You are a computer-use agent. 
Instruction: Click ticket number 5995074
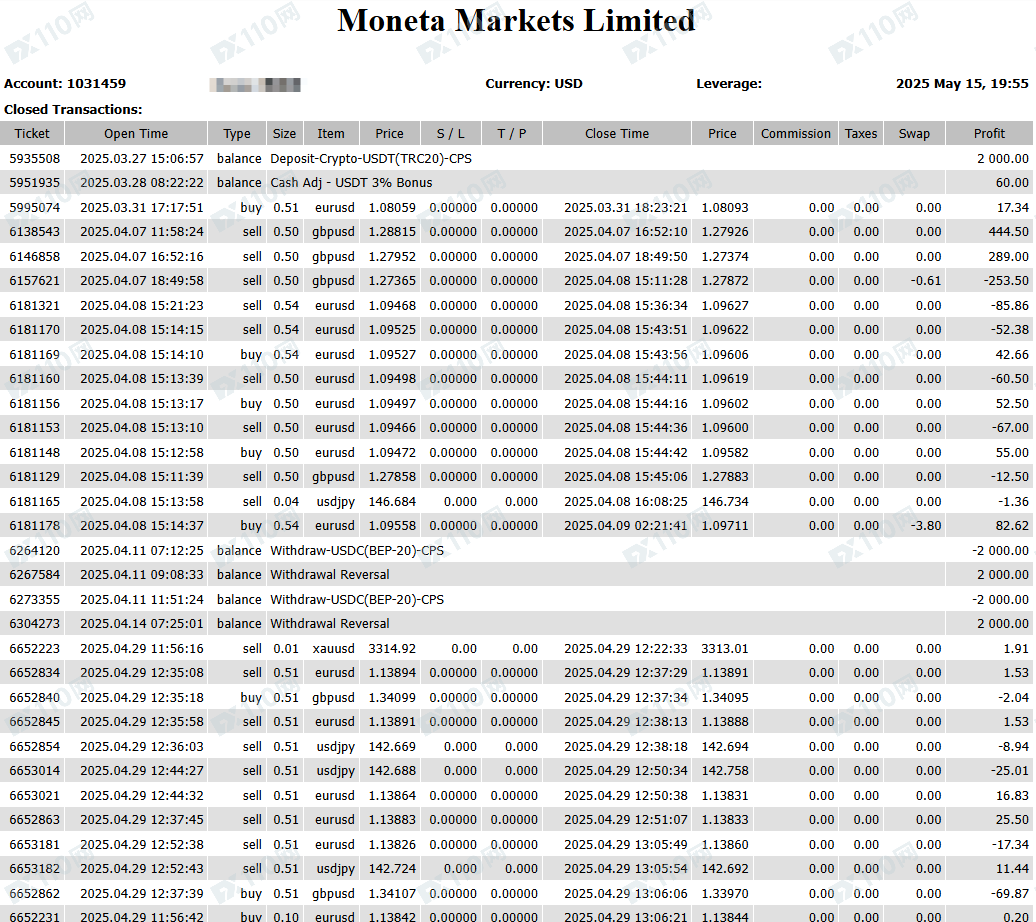point(34,208)
